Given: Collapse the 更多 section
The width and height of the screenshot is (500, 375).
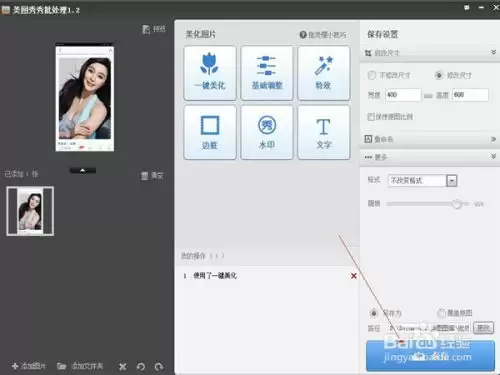Looking at the screenshot, I should click(x=493, y=156).
